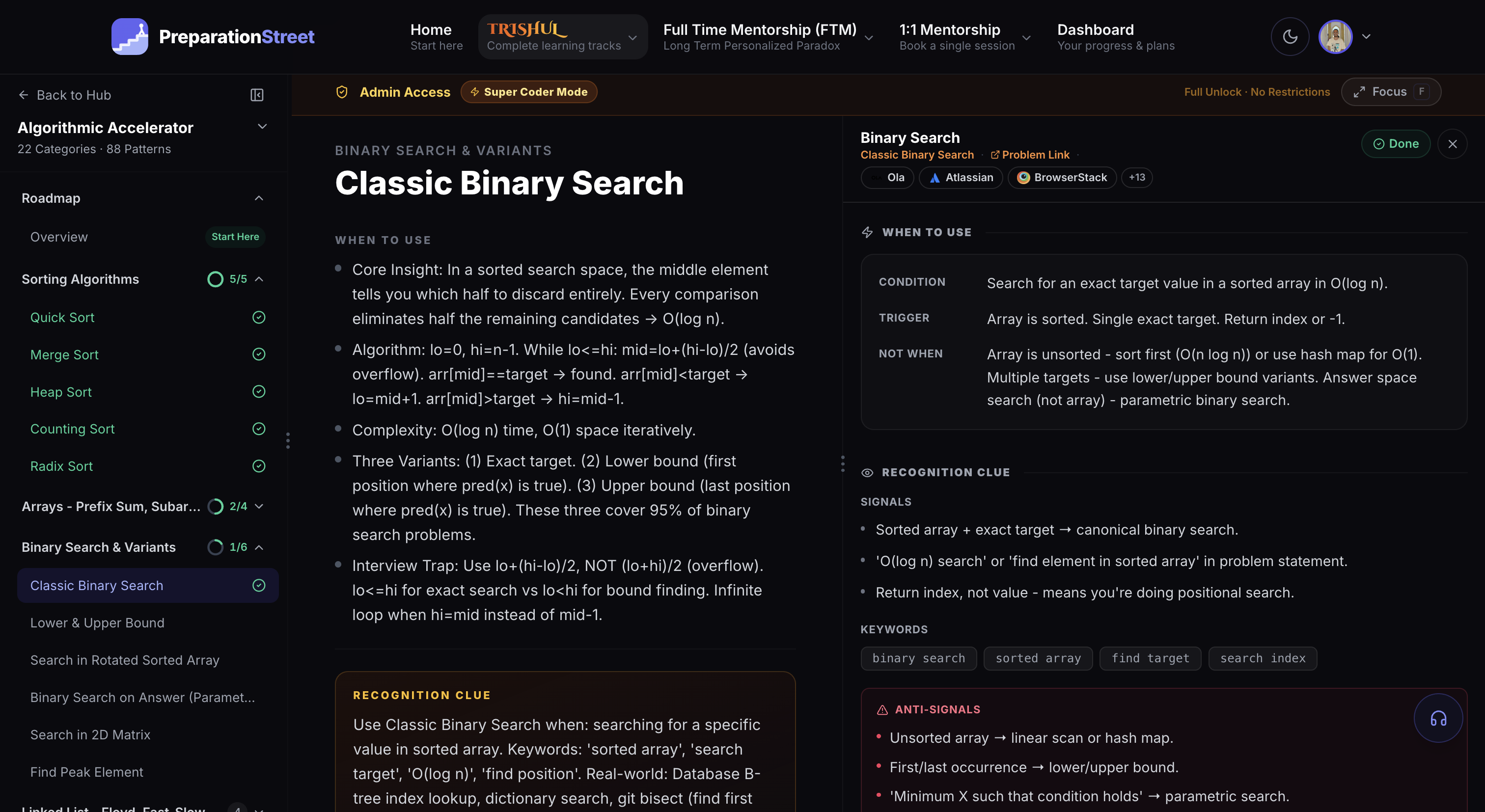The width and height of the screenshot is (1485, 812).
Task: Click the content panel divider handle
Action: point(842,464)
